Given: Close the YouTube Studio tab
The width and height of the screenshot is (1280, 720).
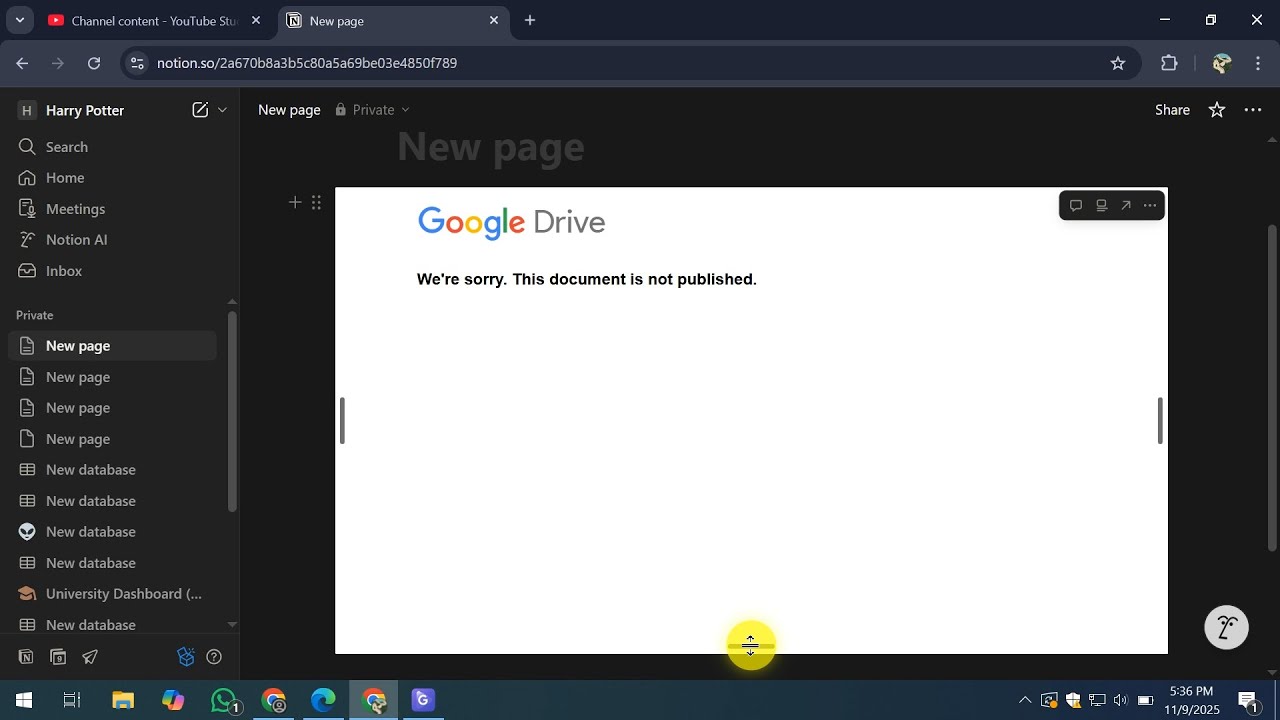Looking at the screenshot, I should tap(256, 20).
